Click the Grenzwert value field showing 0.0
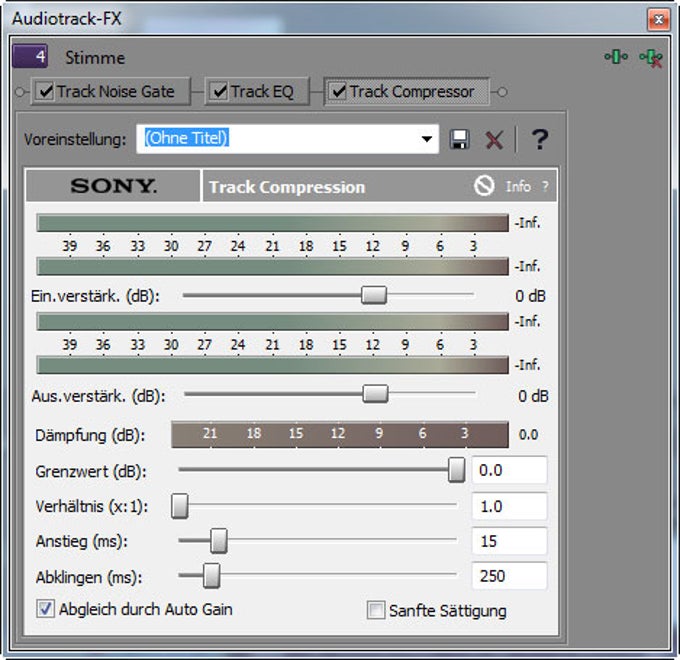Screen dimensions: 680x660 510,470
